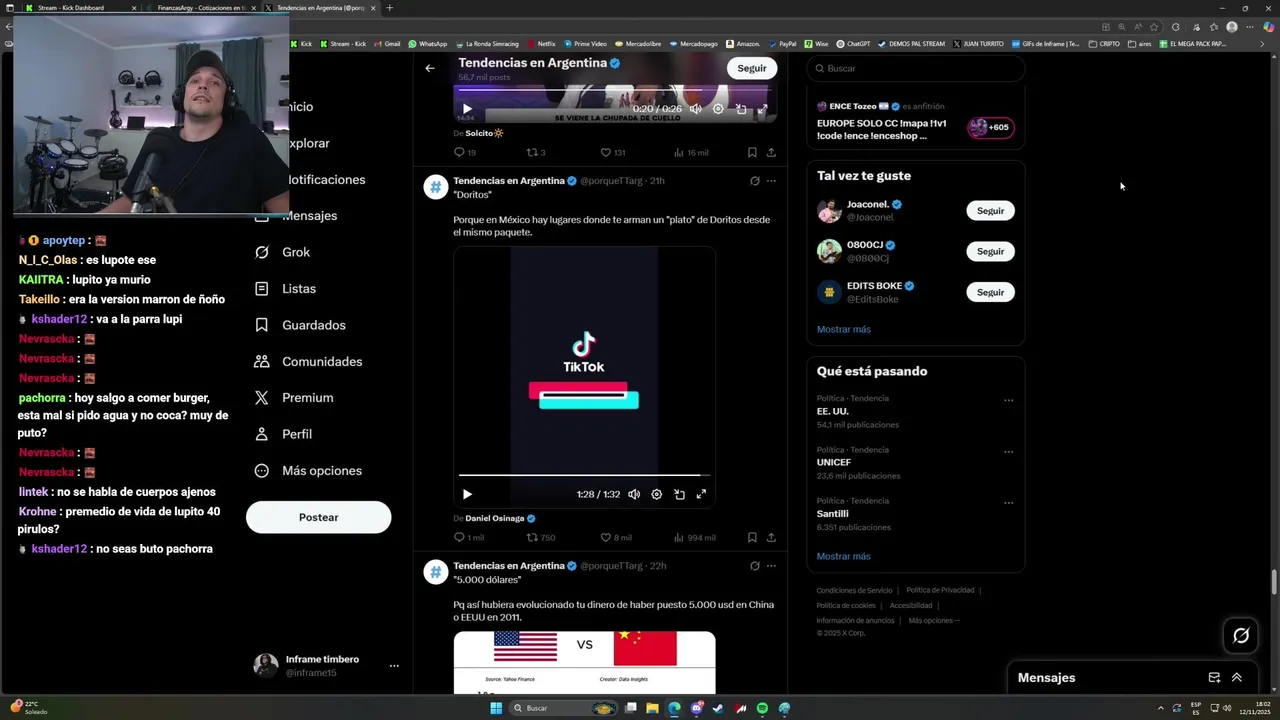
Task: Open the ENCE Tozeo live space card
Action: pyautogui.click(x=915, y=120)
